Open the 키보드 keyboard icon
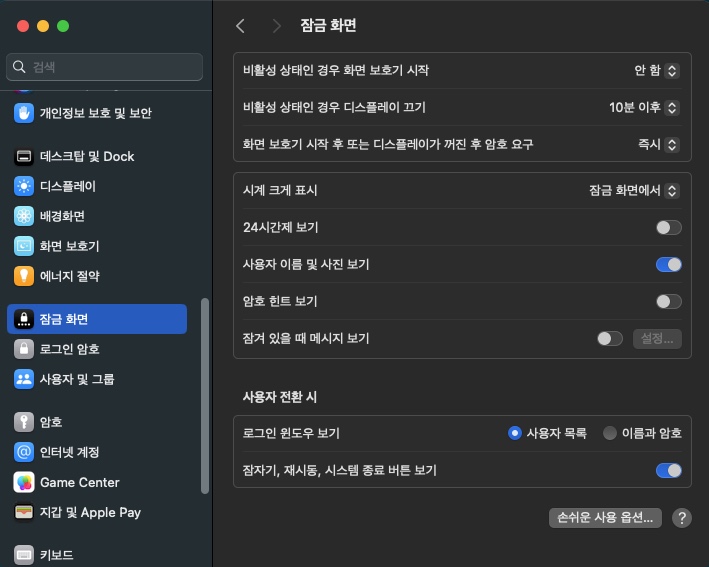The width and height of the screenshot is (709, 567). coord(24,555)
